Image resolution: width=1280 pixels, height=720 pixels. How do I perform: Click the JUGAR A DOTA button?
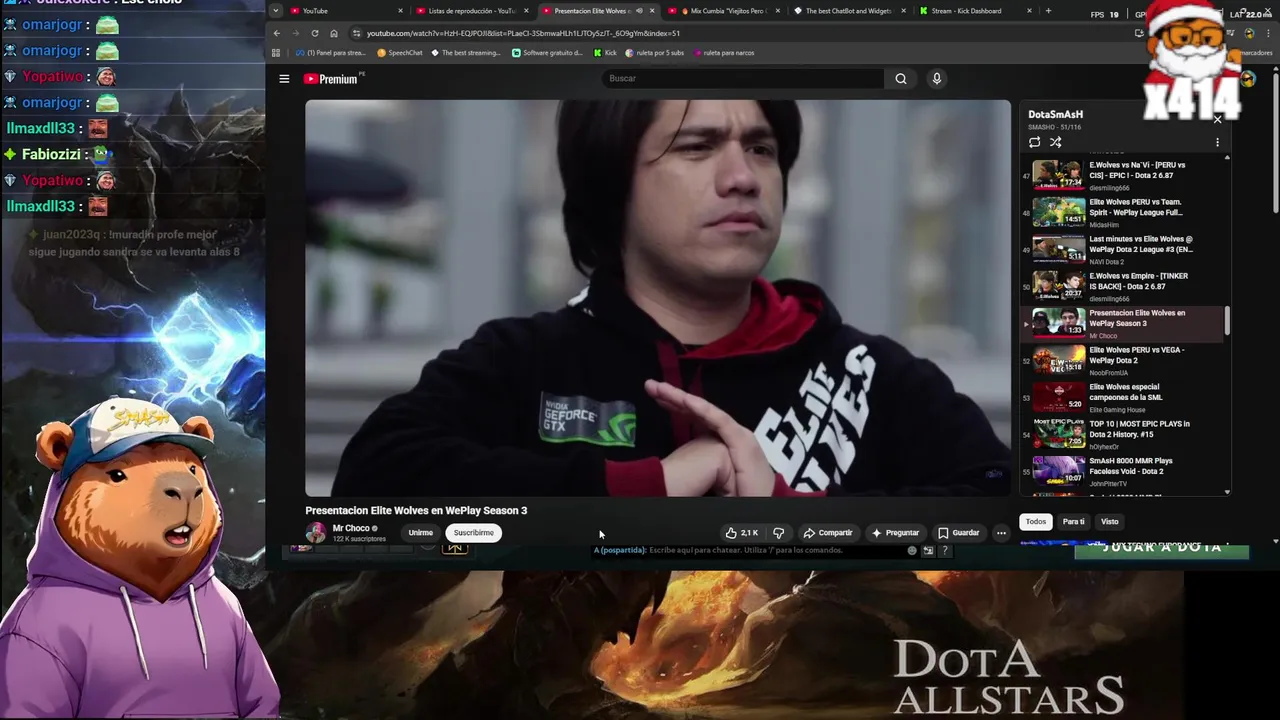(1161, 549)
